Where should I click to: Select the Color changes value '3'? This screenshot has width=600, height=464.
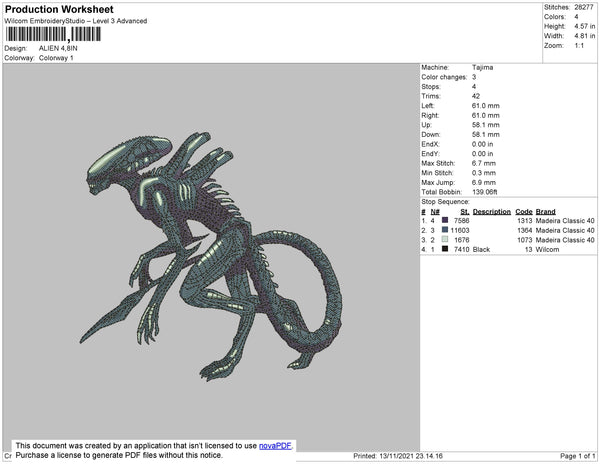(x=474, y=77)
